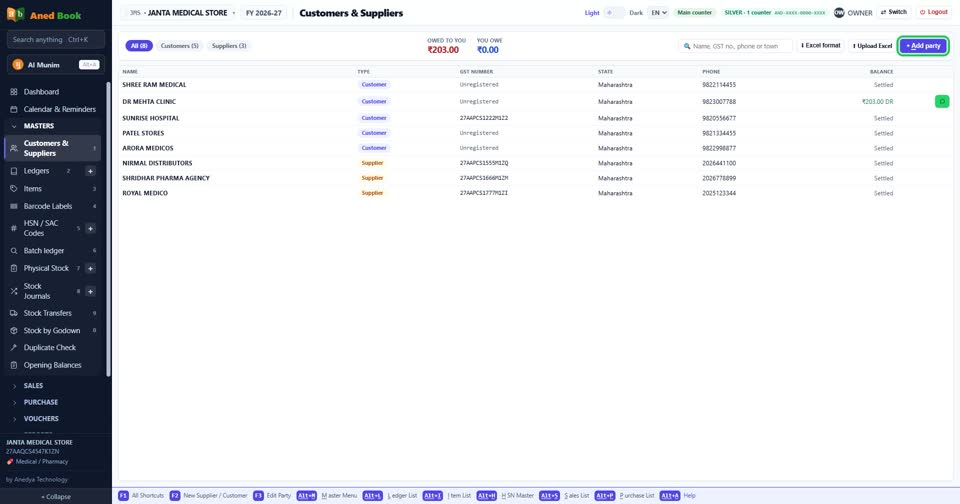Click the Search anything box
Image resolution: width=960 pixels, height=504 pixels.
point(56,40)
